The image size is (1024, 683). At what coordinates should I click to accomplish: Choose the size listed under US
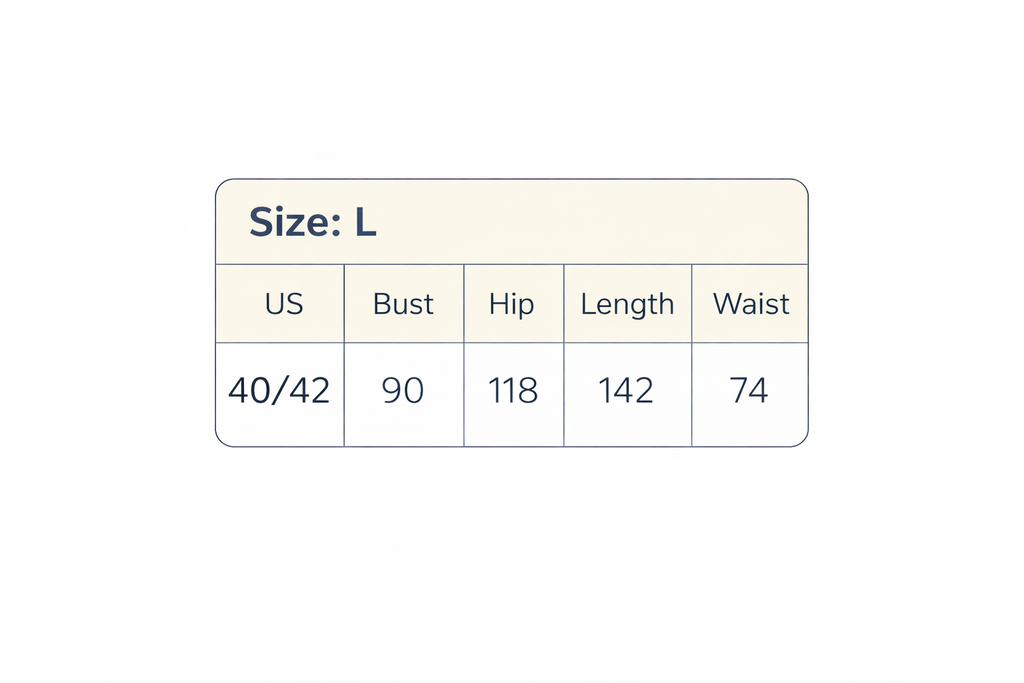[x=279, y=391]
